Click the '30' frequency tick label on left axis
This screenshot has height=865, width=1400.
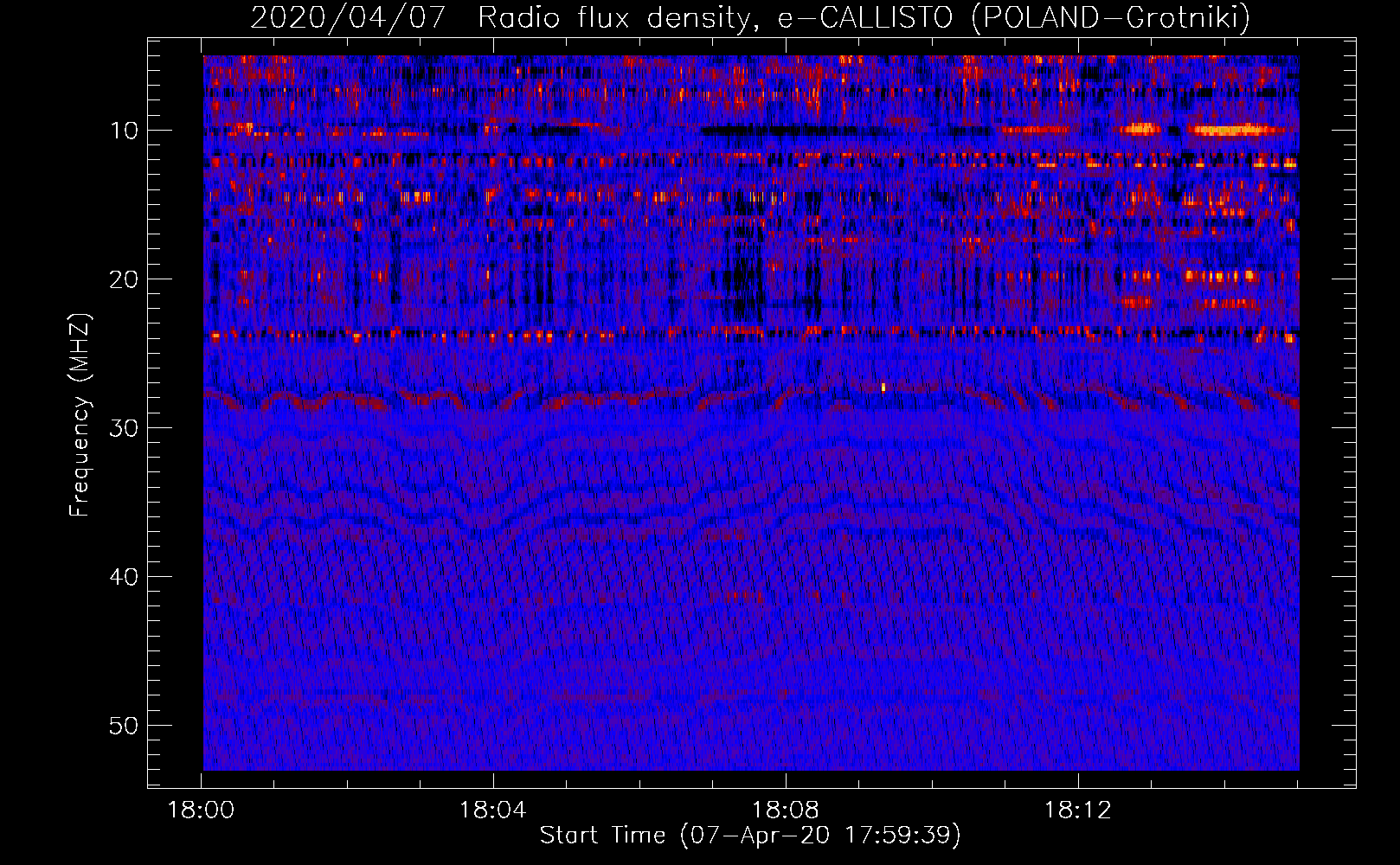tap(125, 428)
